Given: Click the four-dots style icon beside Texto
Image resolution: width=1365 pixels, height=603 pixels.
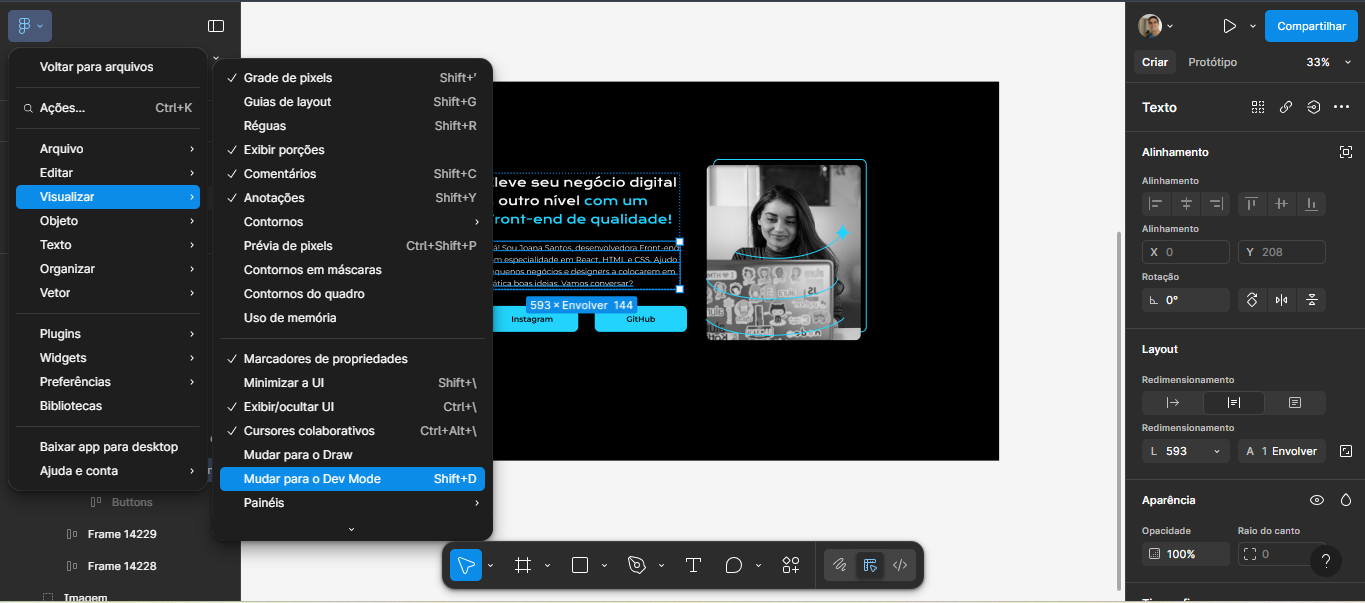Looking at the screenshot, I should coord(1258,107).
